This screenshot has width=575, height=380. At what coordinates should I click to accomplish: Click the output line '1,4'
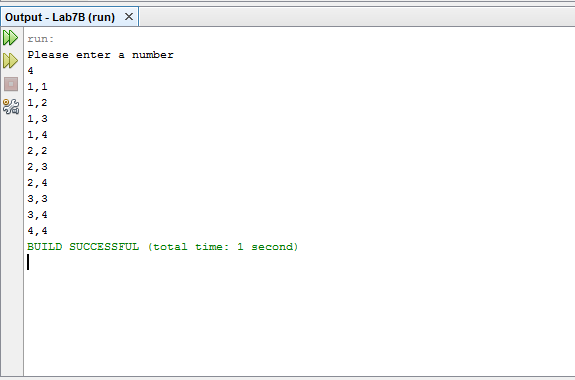[x=37, y=135]
